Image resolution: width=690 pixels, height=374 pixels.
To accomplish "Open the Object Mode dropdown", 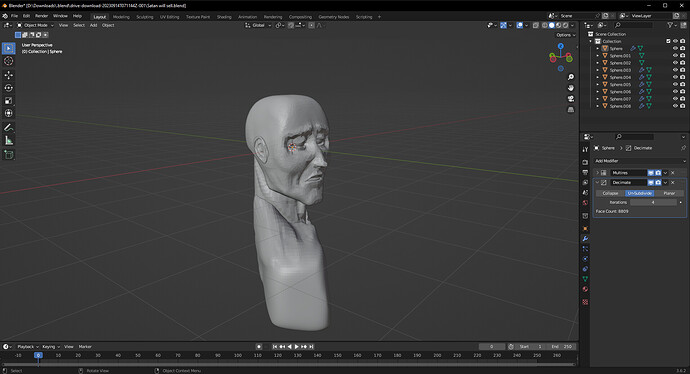I will point(35,26).
